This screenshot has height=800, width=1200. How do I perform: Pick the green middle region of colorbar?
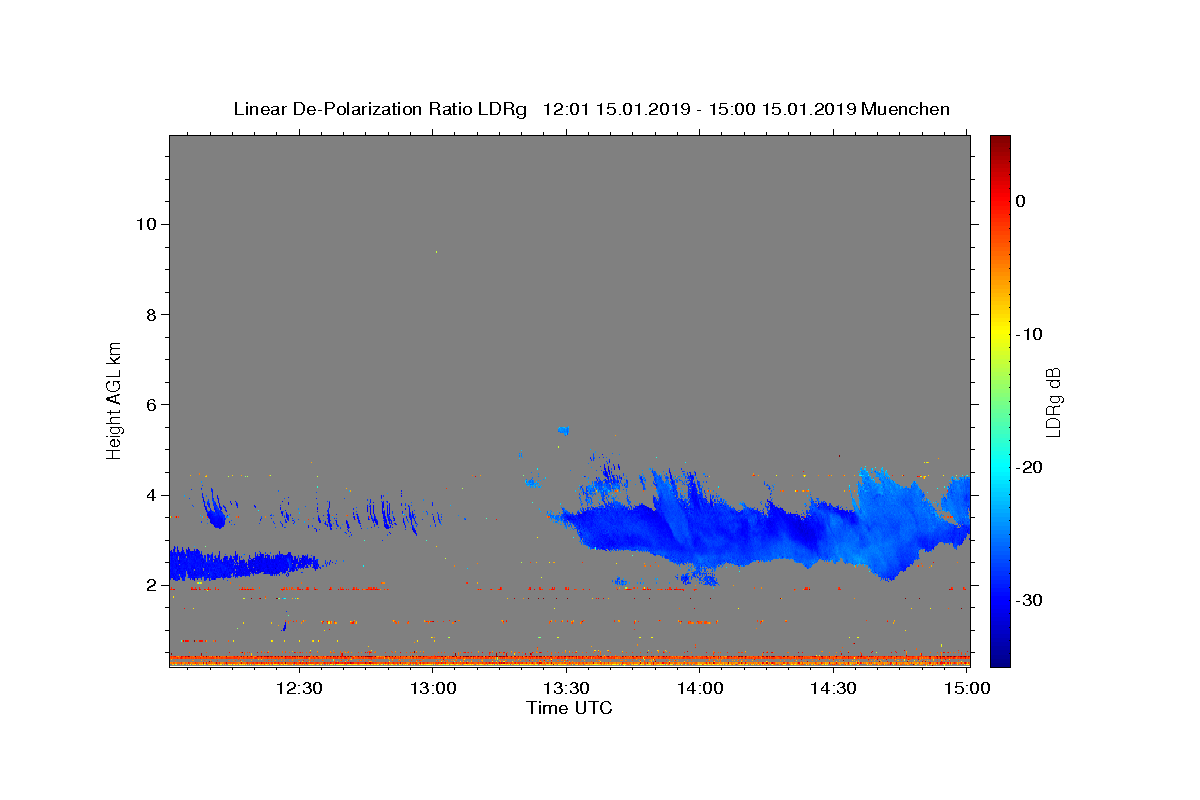[x=1000, y=400]
